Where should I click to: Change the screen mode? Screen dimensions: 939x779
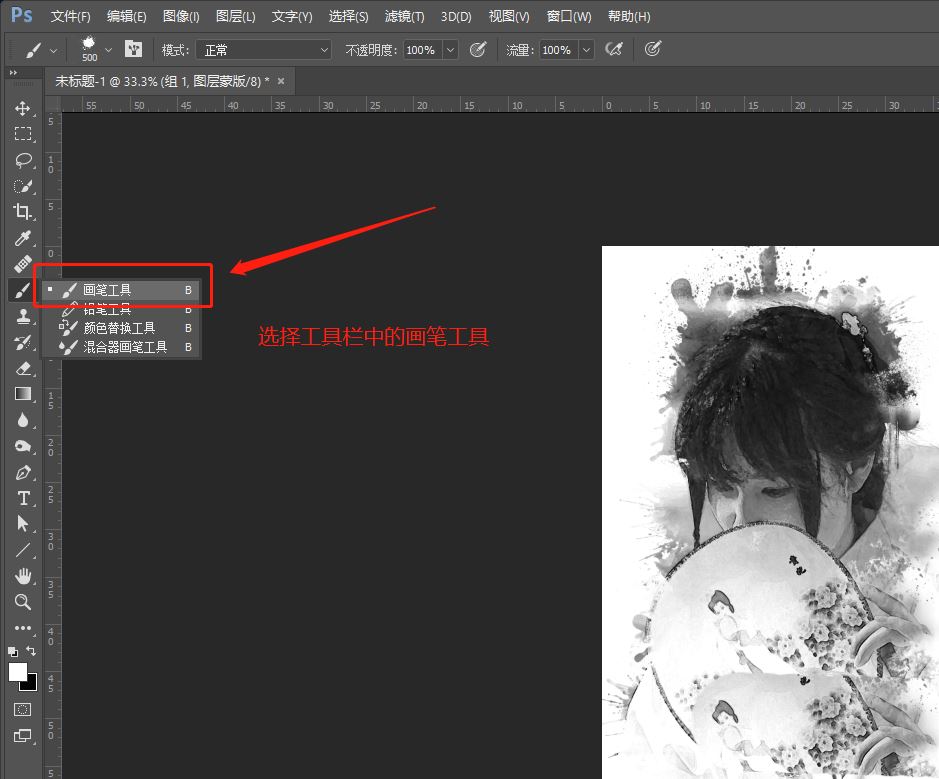point(23,736)
